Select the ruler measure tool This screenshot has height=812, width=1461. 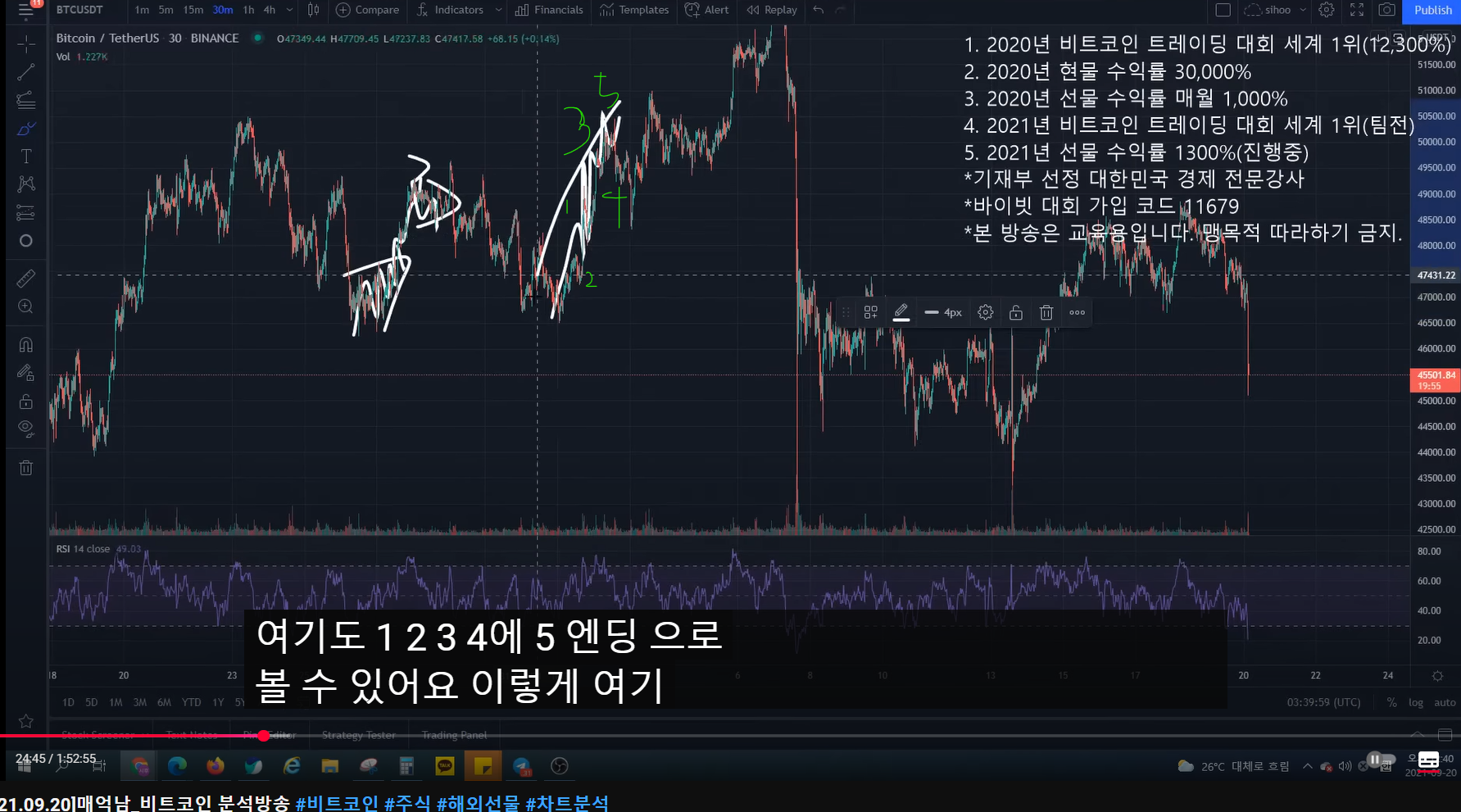26,279
